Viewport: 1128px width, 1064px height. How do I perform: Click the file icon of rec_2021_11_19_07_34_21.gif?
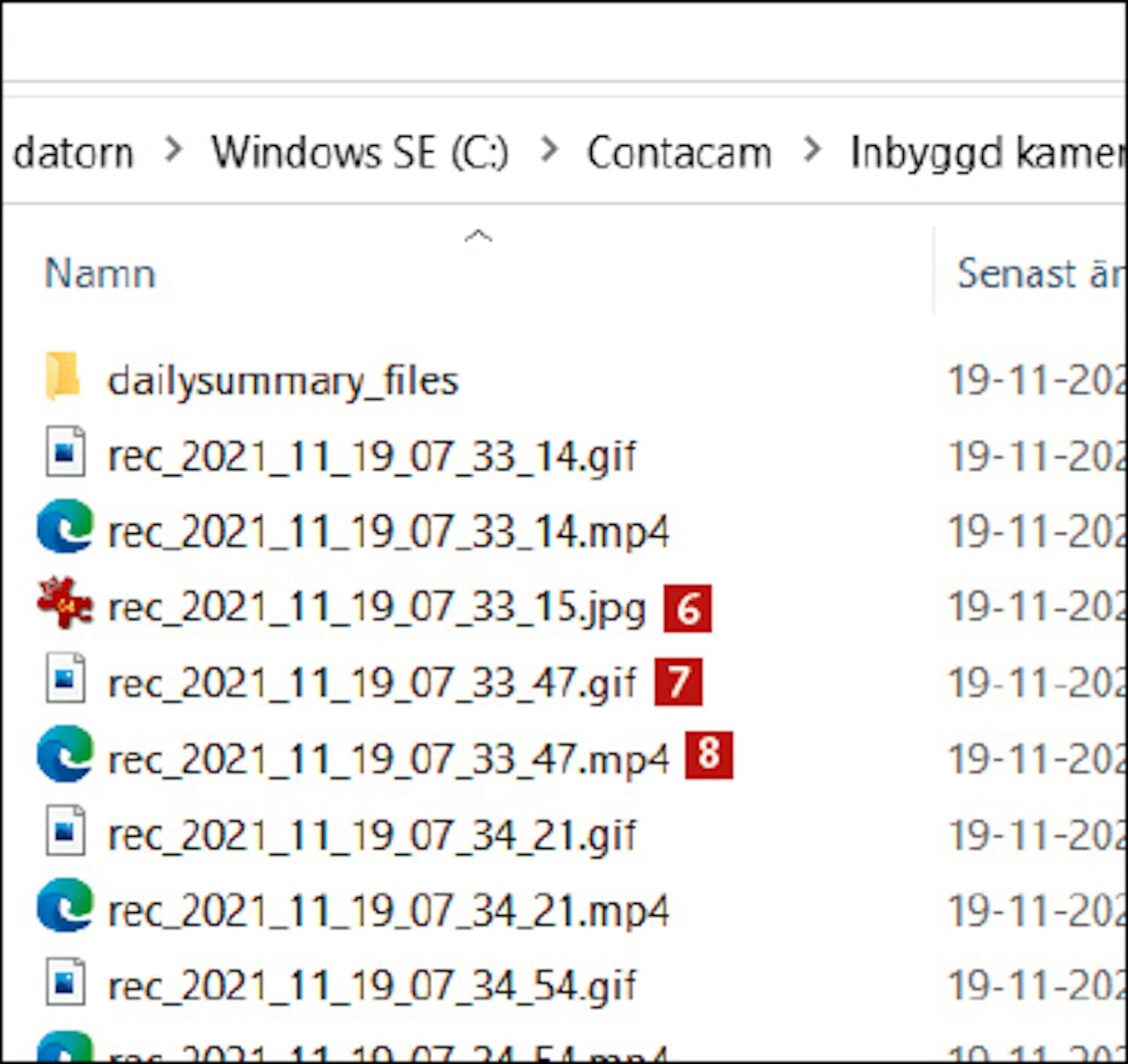pyautogui.click(x=65, y=832)
